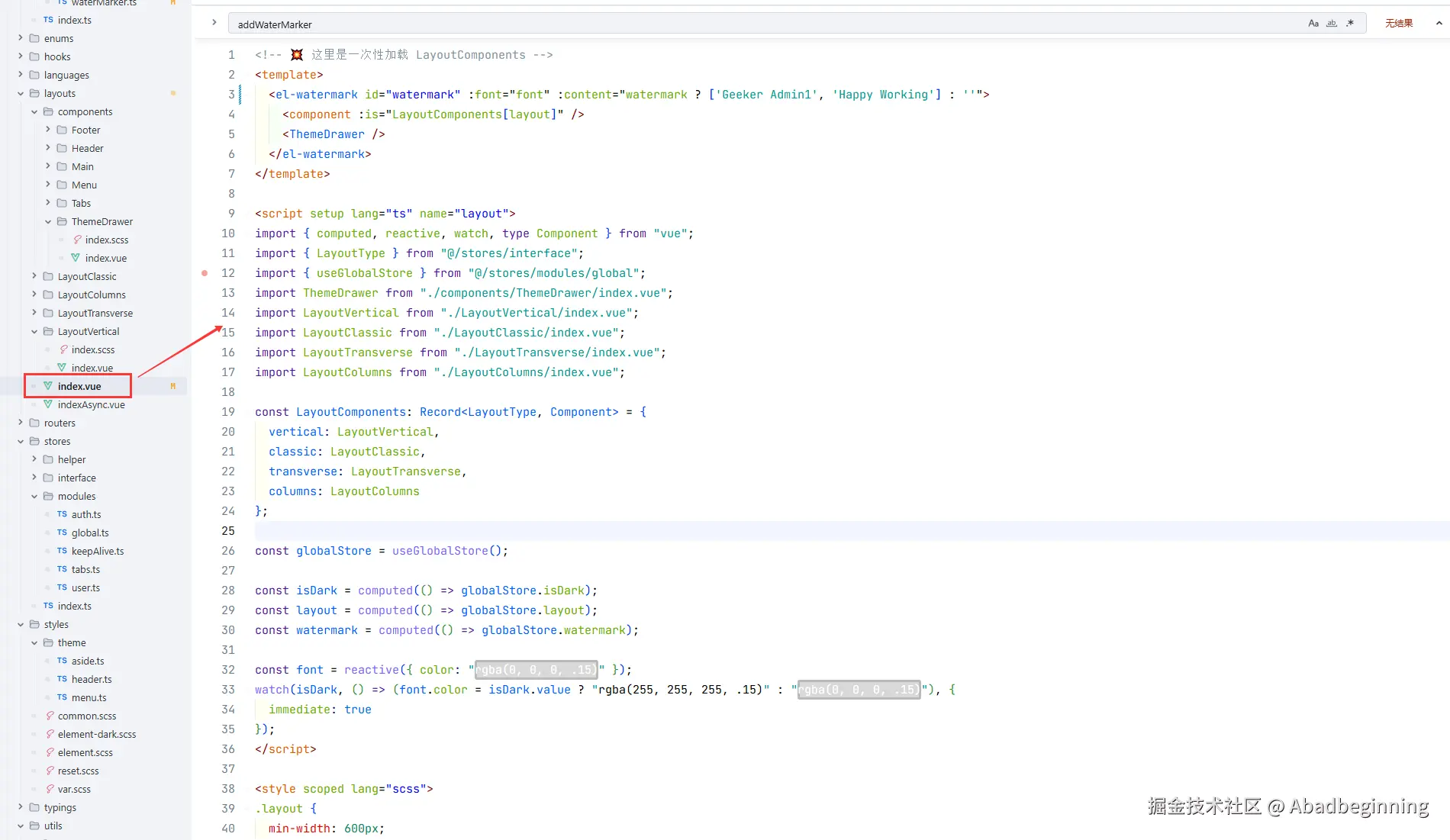Click the Vue icon of ThemeDrawer's index.vue
Screen dimensions: 1450x840
(76, 258)
